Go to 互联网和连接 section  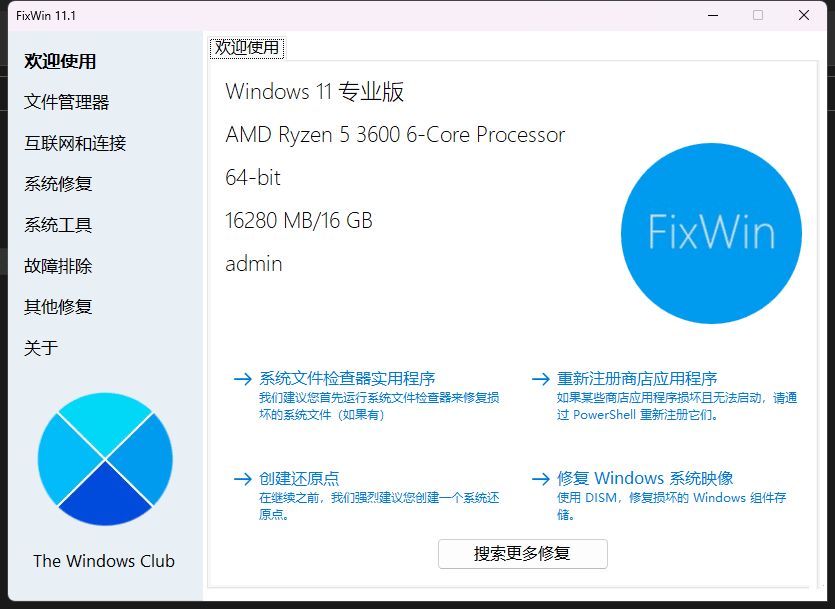click(75, 143)
